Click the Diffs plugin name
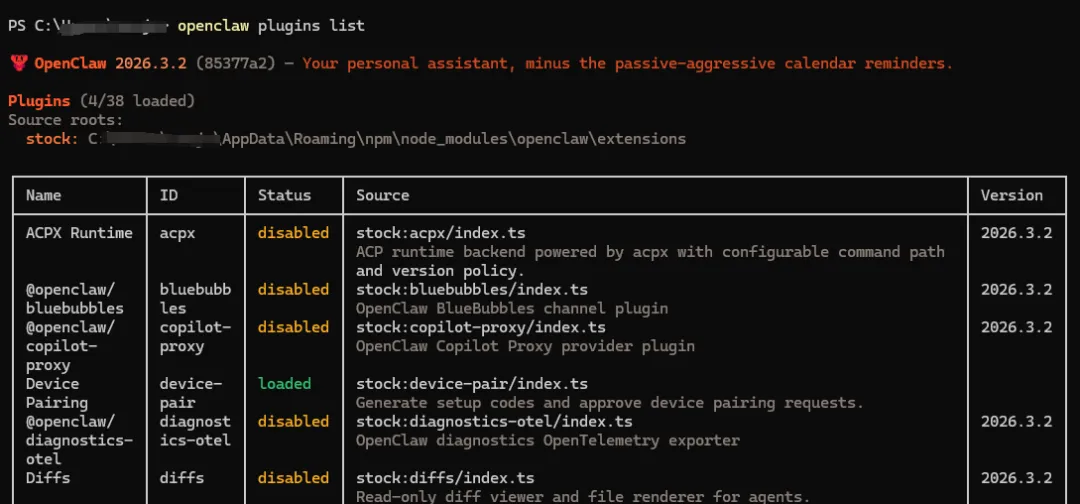1080x504 pixels. [x=48, y=478]
